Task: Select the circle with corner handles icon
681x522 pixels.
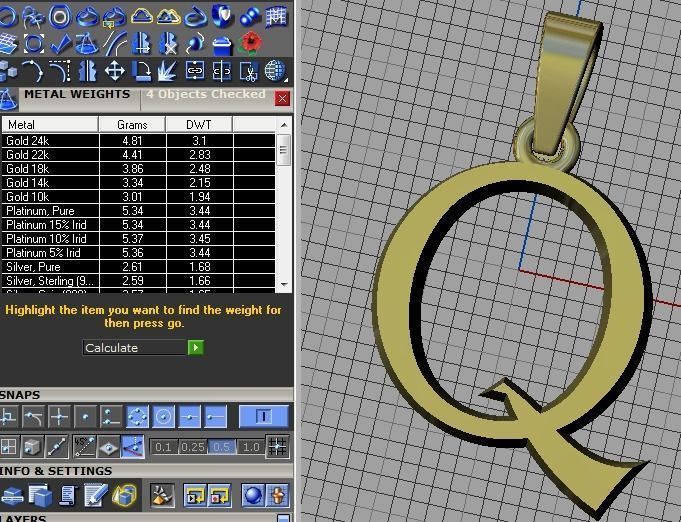Action: (33, 43)
